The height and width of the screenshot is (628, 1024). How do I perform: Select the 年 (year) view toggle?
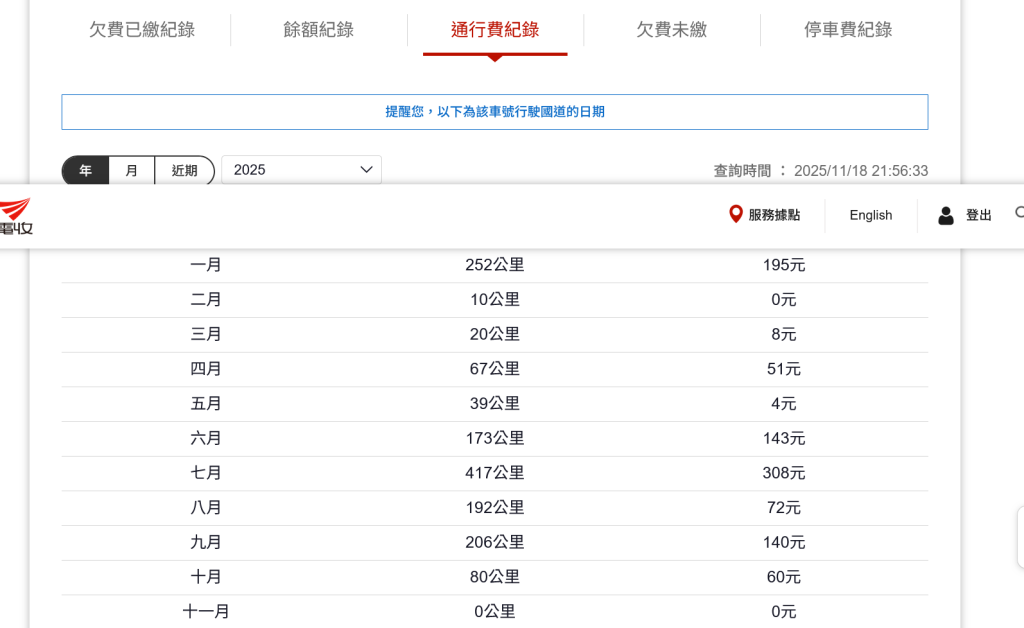tap(86, 171)
